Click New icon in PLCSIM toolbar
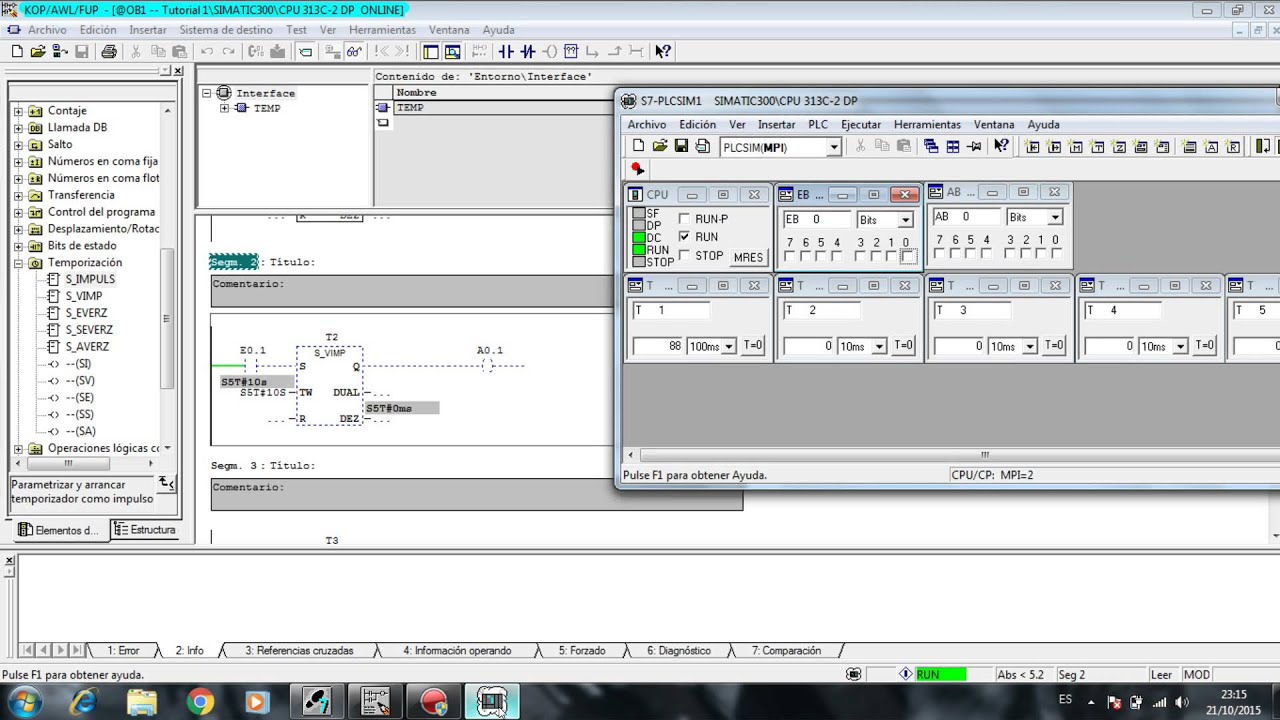This screenshot has height=720, width=1280. 639,146
